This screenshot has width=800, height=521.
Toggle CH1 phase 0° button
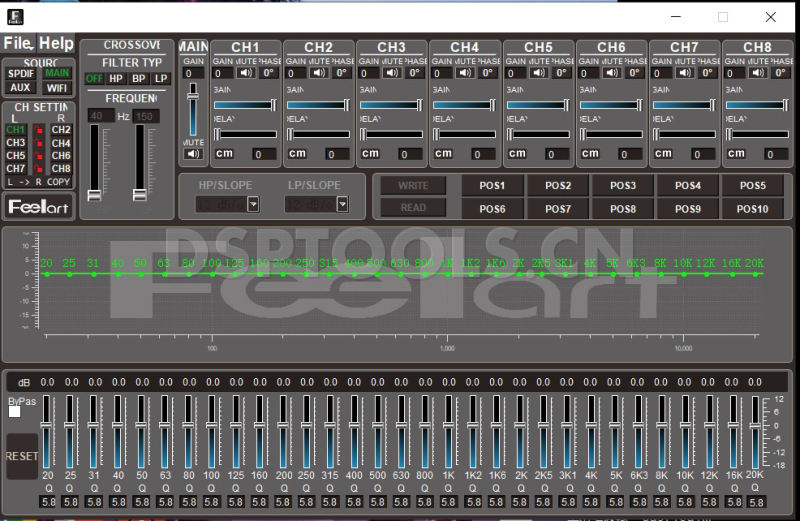pyautogui.click(x=268, y=73)
